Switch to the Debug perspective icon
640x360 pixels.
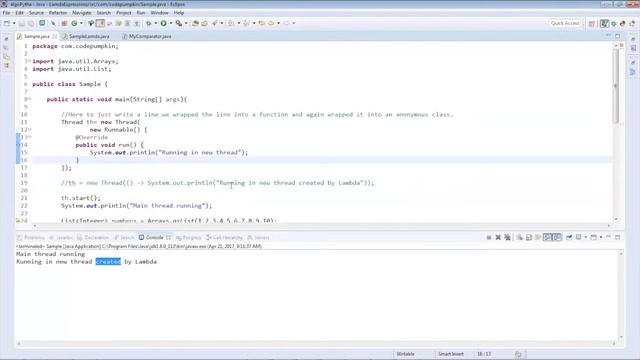(614, 24)
